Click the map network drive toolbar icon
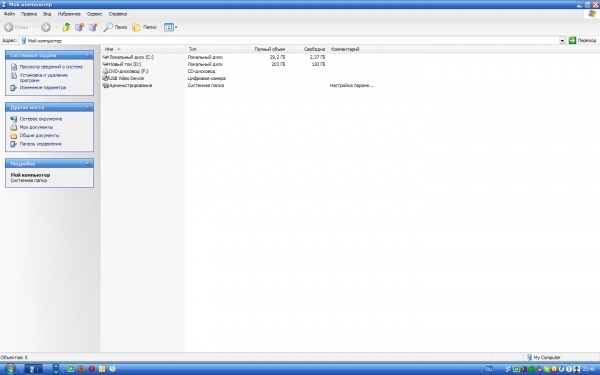The width and height of the screenshot is (600, 375). tap(80, 27)
